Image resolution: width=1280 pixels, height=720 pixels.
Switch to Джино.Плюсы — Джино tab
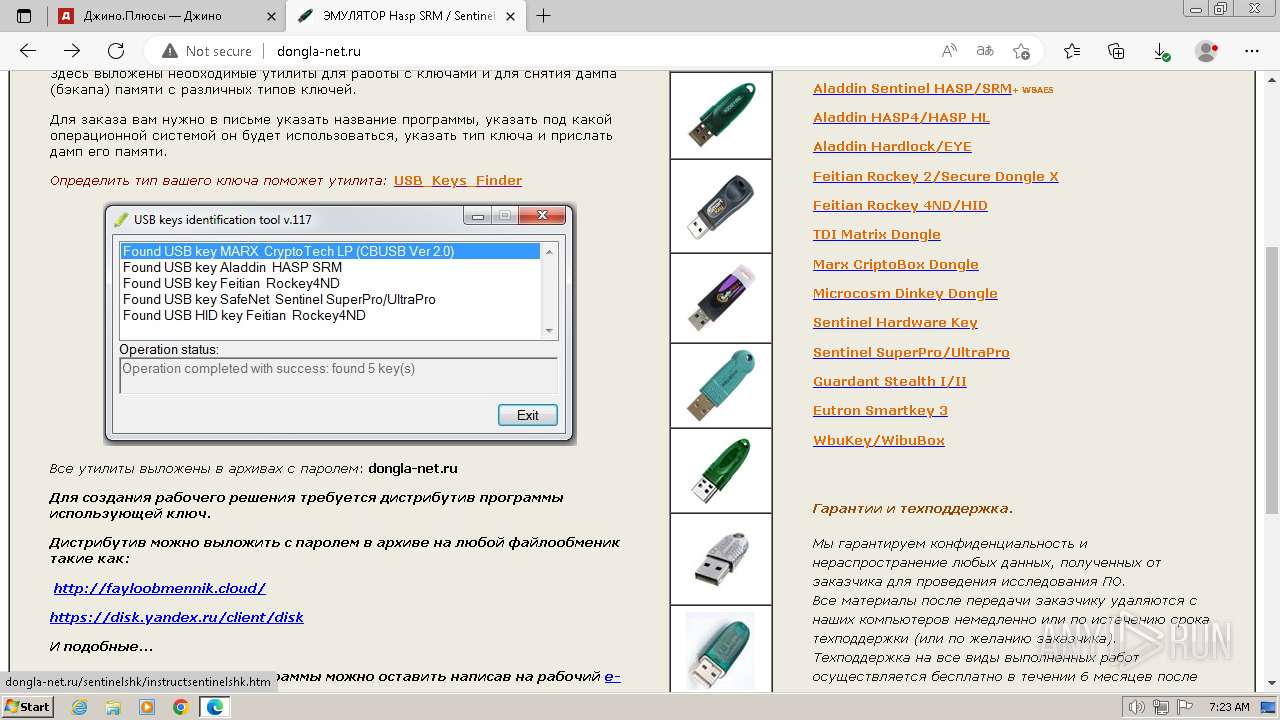(167, 16)
